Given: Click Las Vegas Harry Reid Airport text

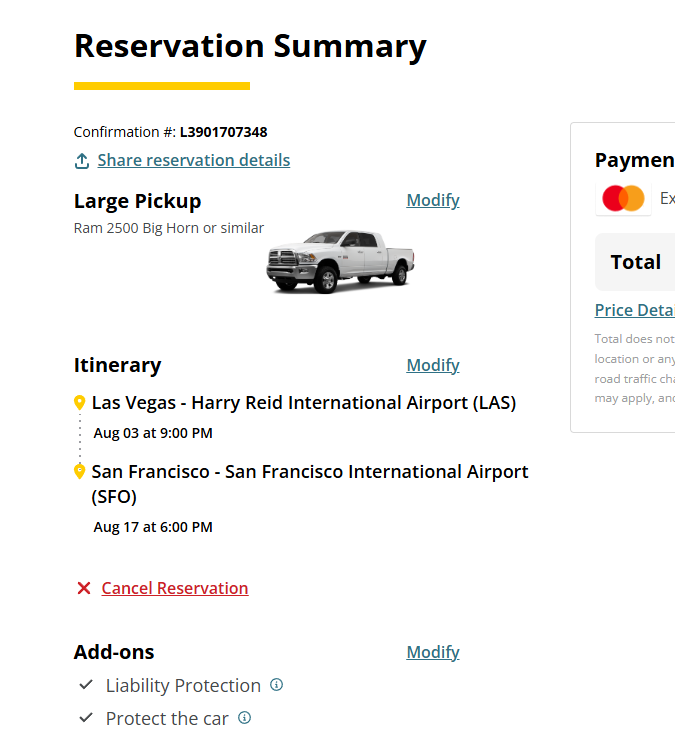Looking at the screenshot, I should (304, 403).
